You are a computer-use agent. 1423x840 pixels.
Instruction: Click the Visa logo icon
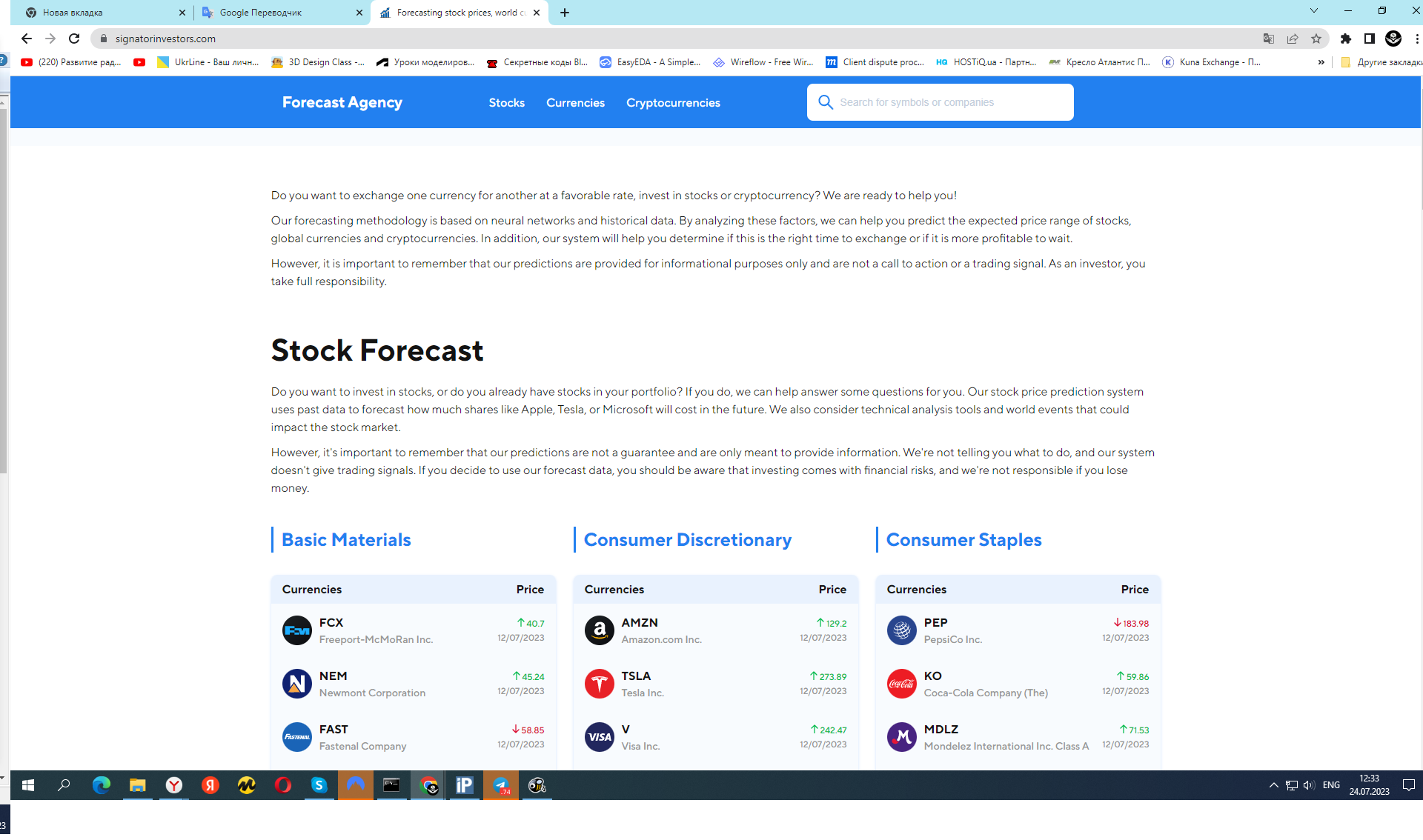tap(600, 737)
